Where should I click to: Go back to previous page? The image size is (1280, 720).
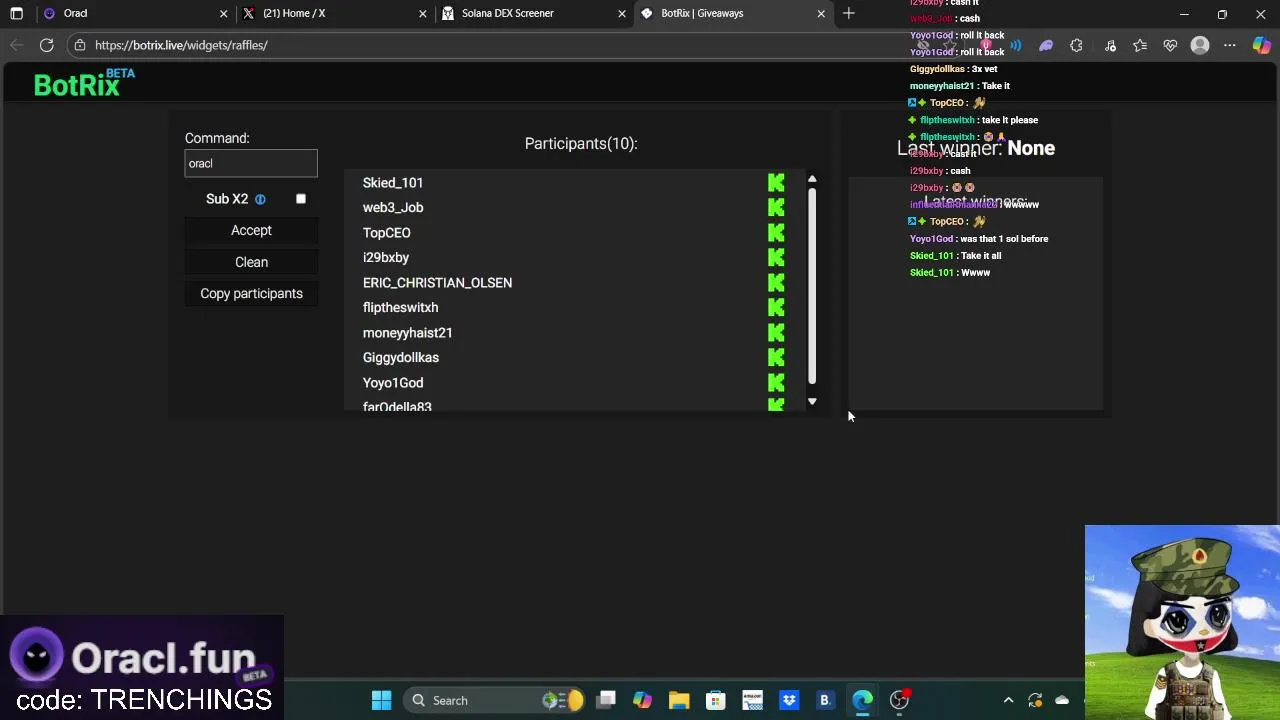coord(16,45)
